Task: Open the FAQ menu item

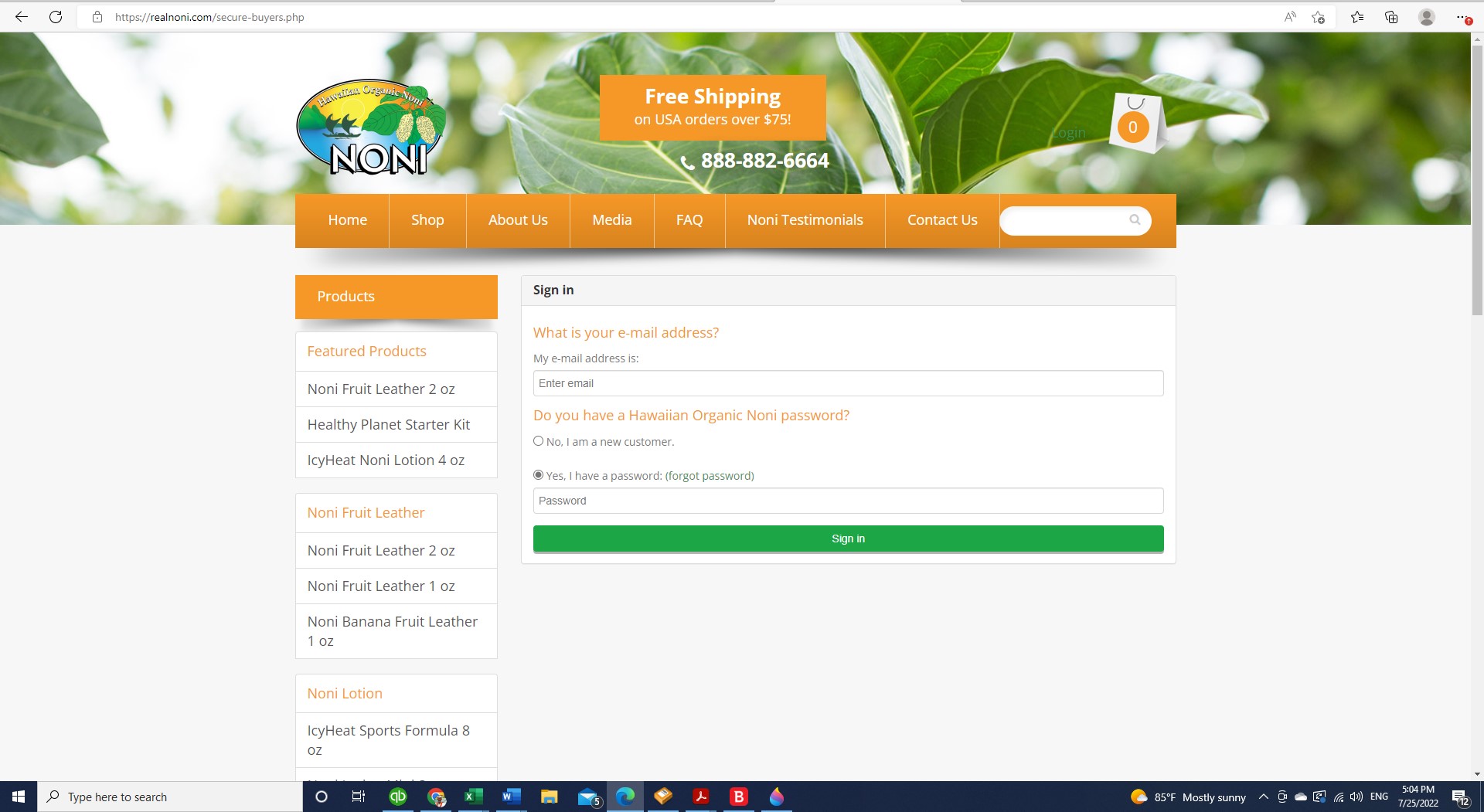Action: click(x=689, y=220)
